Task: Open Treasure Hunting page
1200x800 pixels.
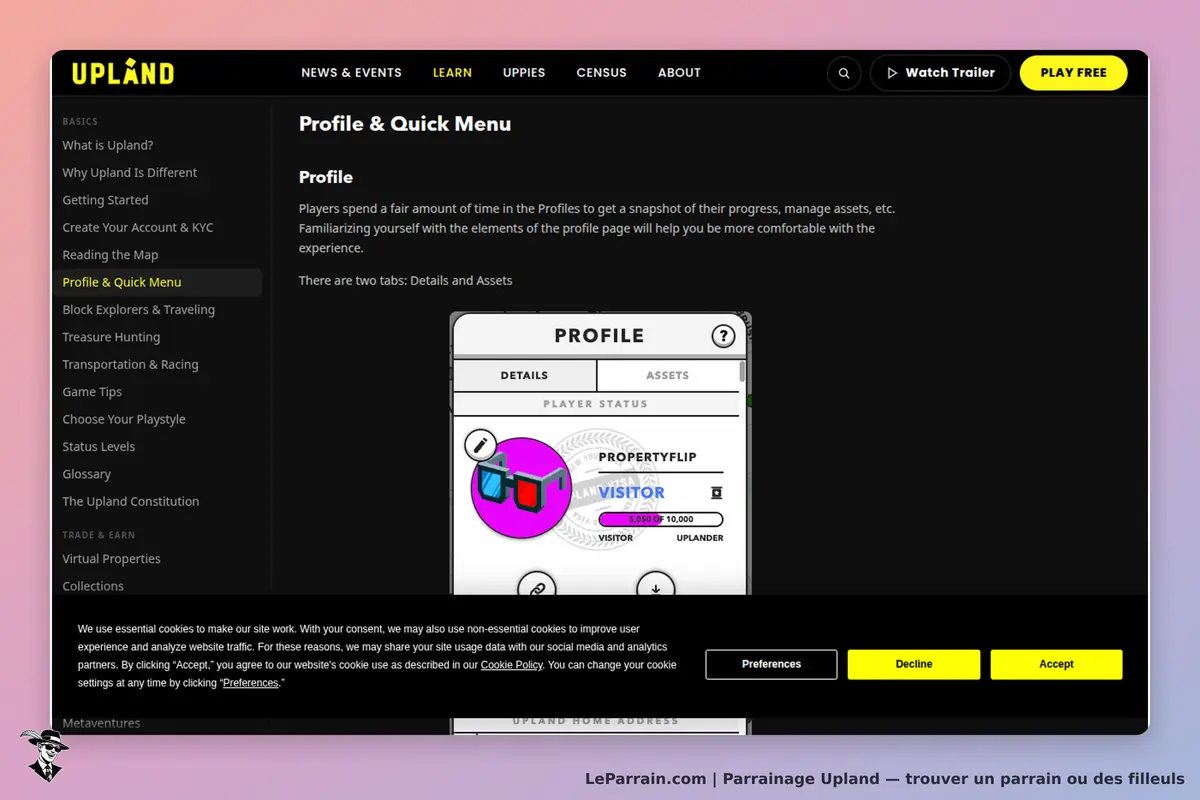Action: (111, 337)
